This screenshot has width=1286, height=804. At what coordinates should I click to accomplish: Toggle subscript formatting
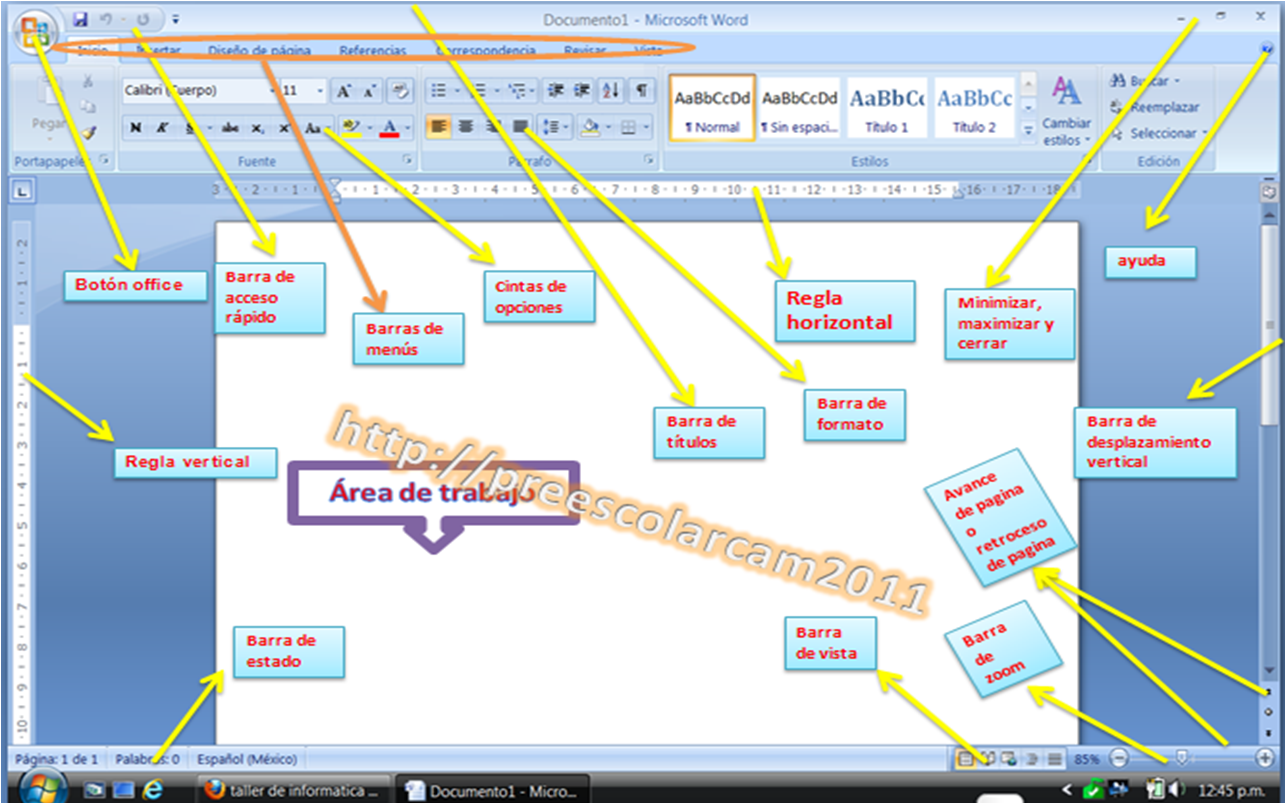(258, 127)
